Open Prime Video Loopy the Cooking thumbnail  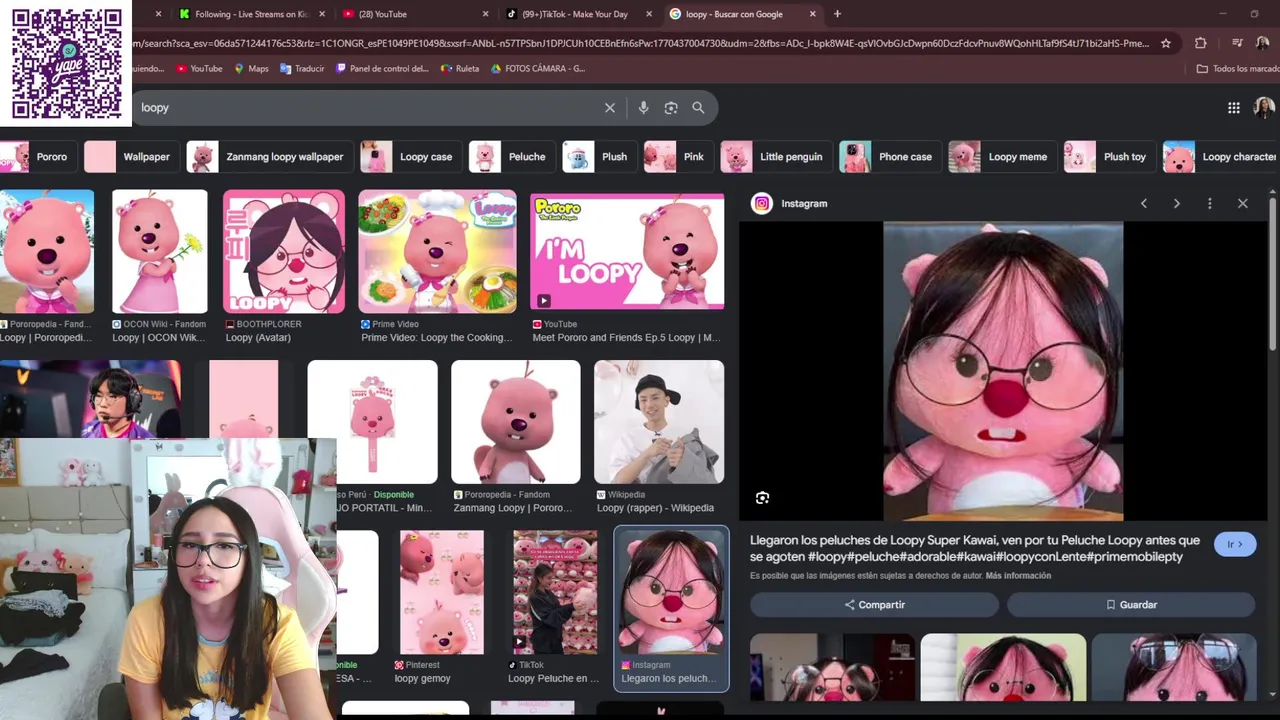(437, 252)
